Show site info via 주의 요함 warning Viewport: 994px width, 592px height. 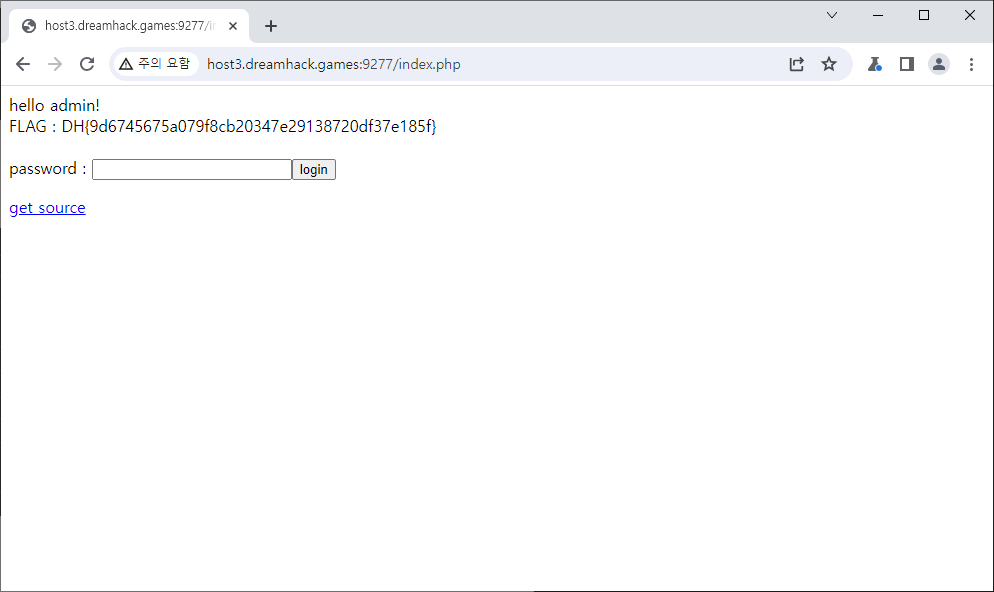[x=154, y=64]
